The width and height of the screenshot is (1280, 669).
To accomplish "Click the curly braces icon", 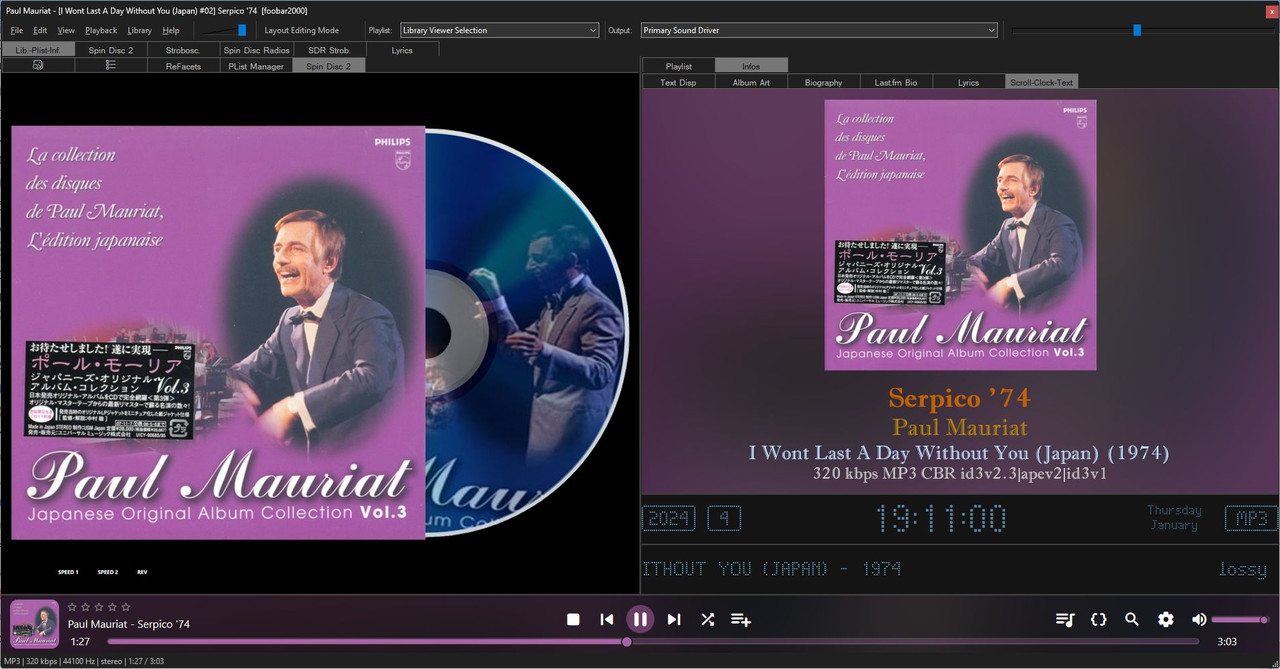I will point(1098,619).
